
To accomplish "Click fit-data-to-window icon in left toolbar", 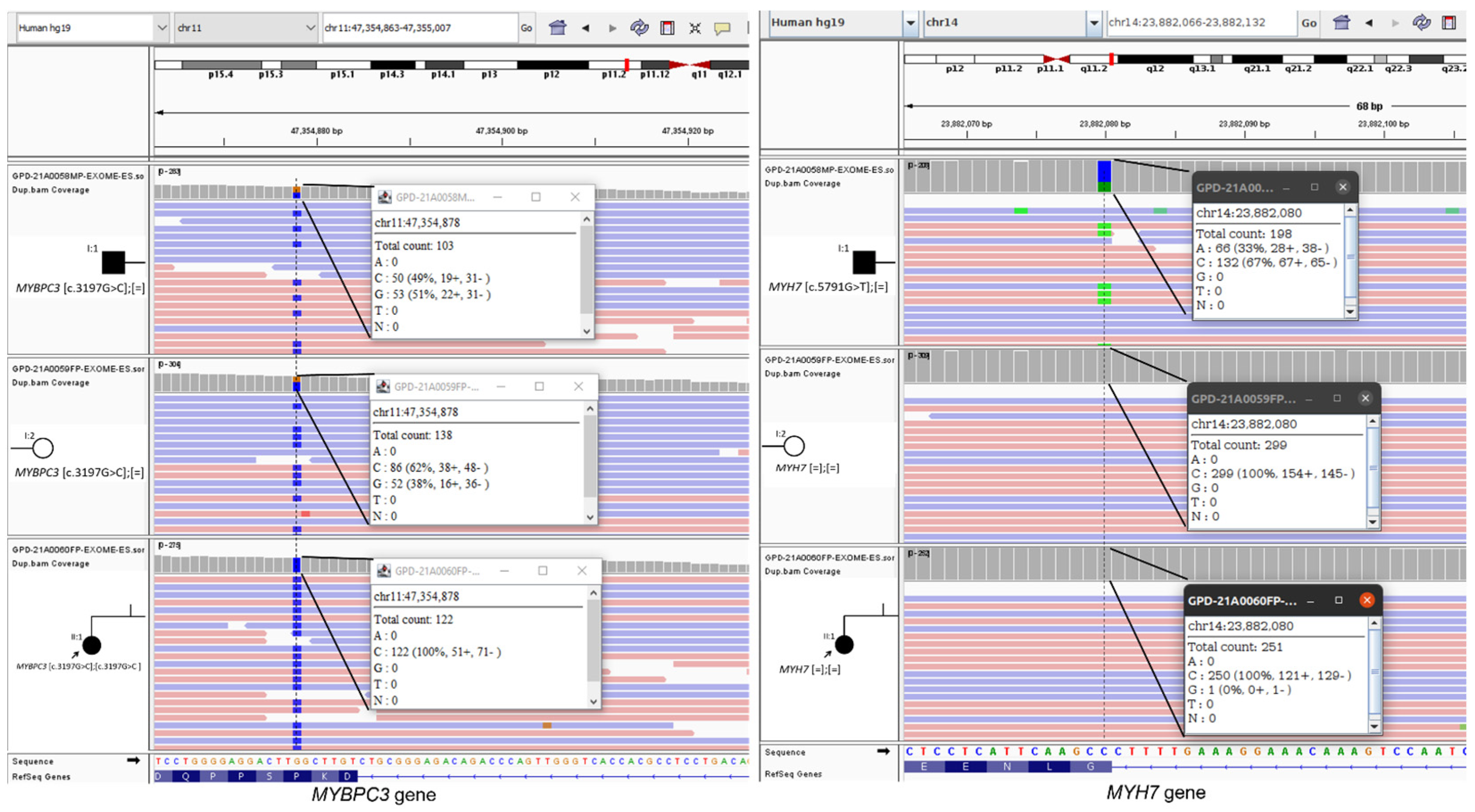I will 695,28.
